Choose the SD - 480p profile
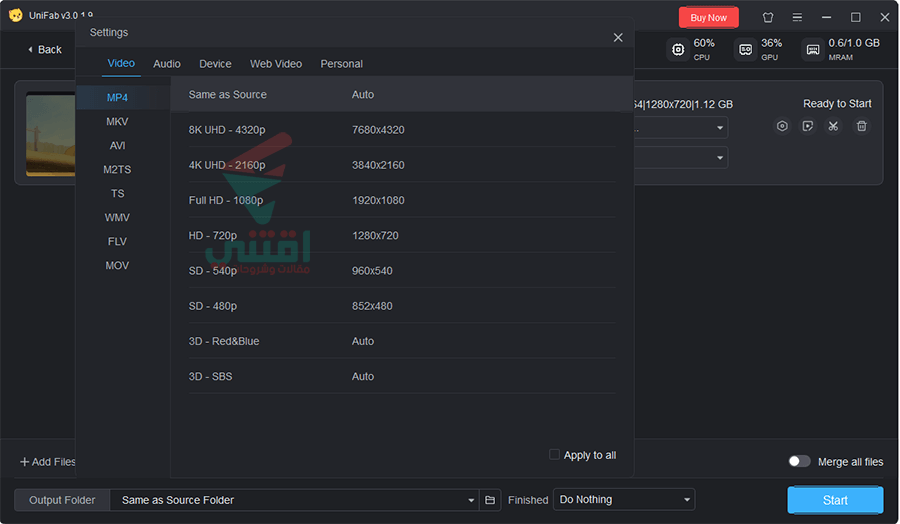Screen dimensions: 900x524 402,306
